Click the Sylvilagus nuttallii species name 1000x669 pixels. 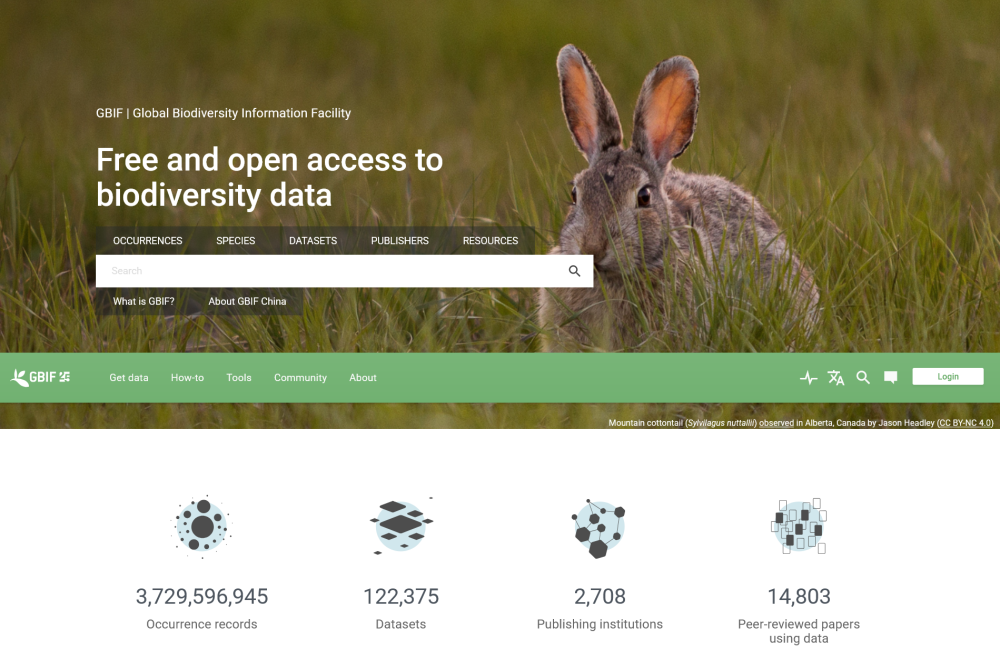click(x=721, y=423)
